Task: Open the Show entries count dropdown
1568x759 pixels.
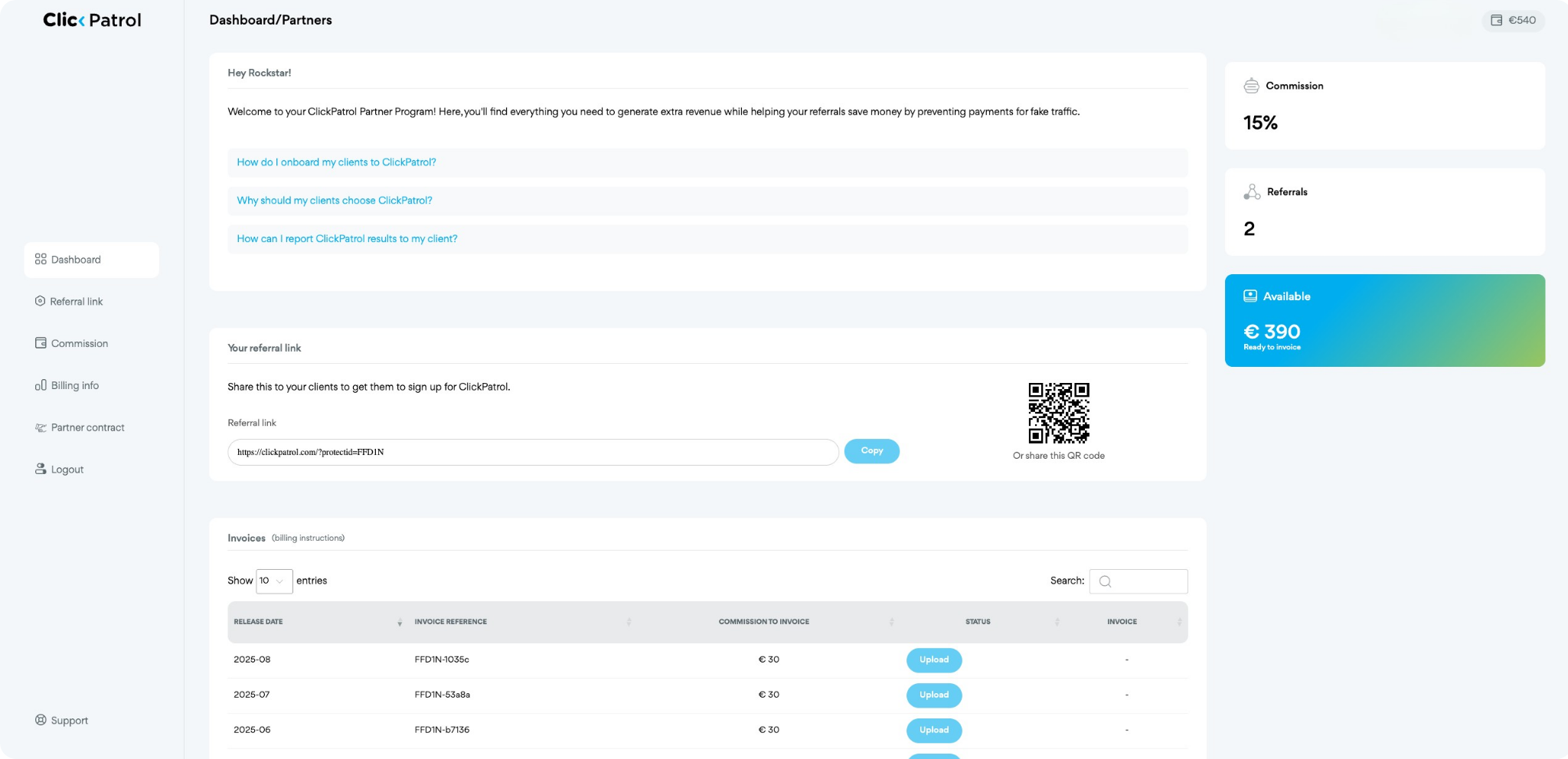Action: tap(274, 581)
